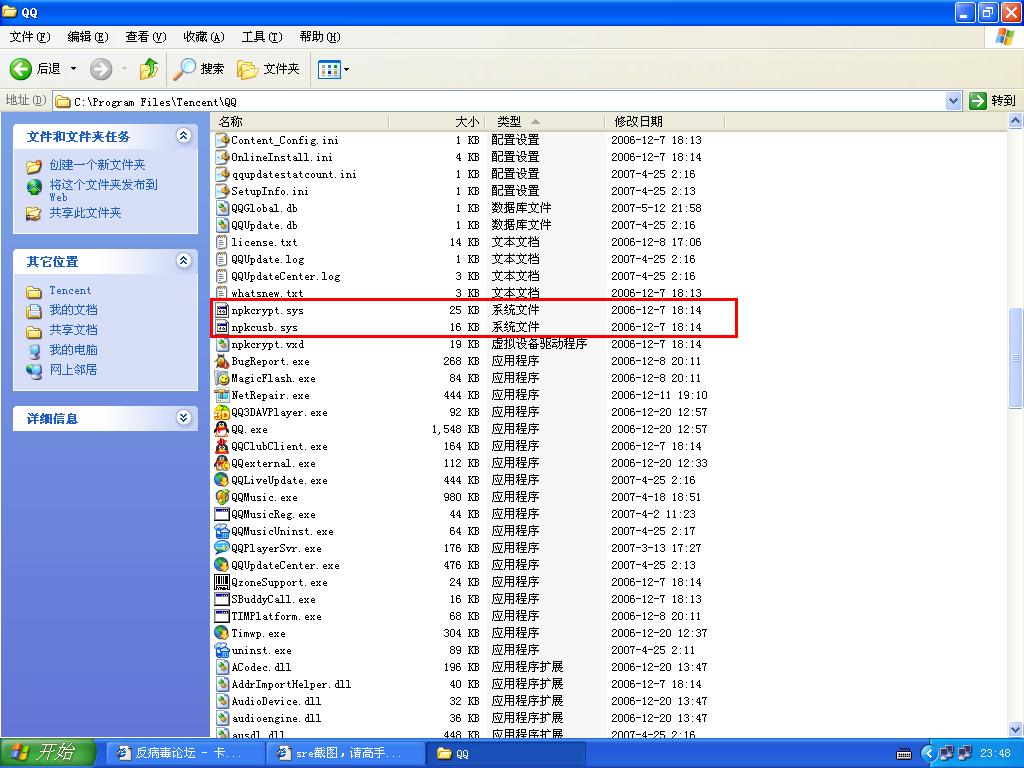Select the QQ3DAVPlayer.exe icon
Viewport: 1024px width, 768px height.
[222, 412]
